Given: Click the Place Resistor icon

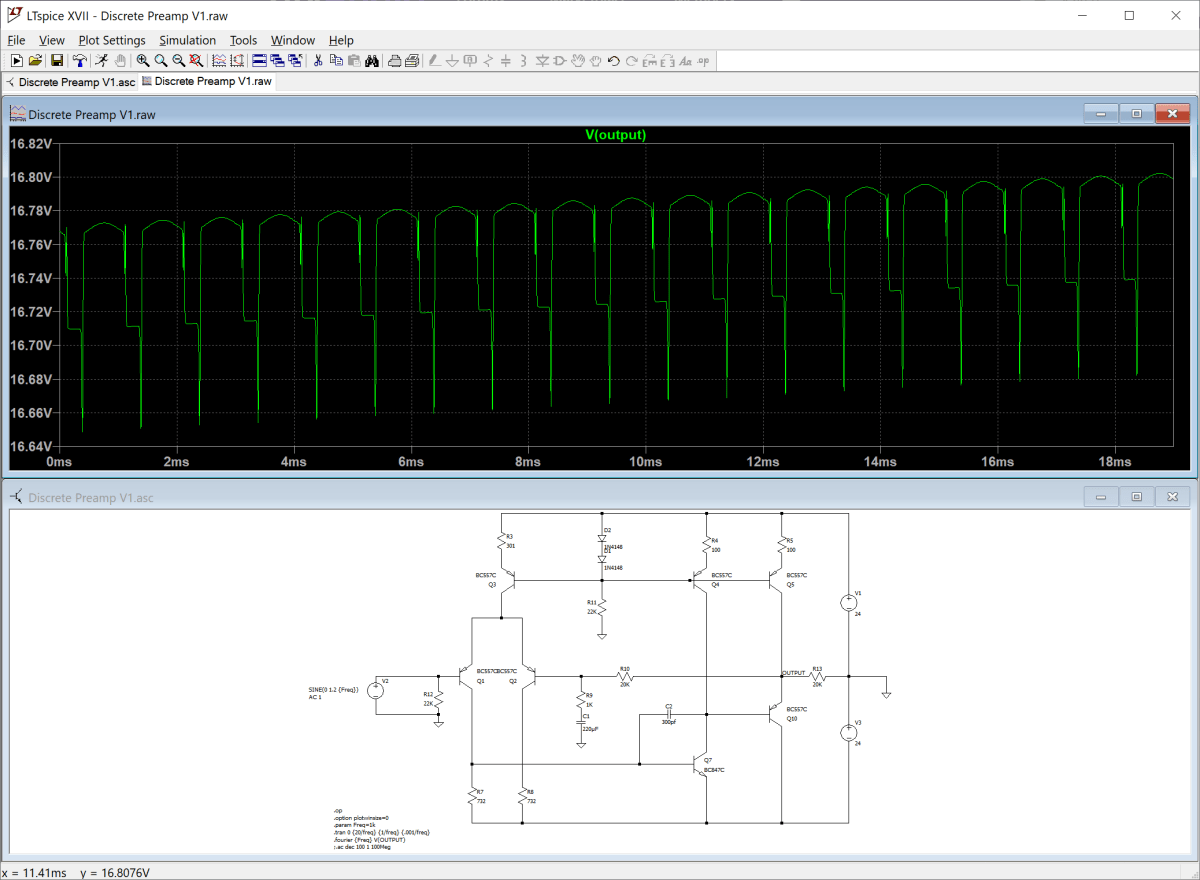Looking at the screenshot, I should click(489, 61).
